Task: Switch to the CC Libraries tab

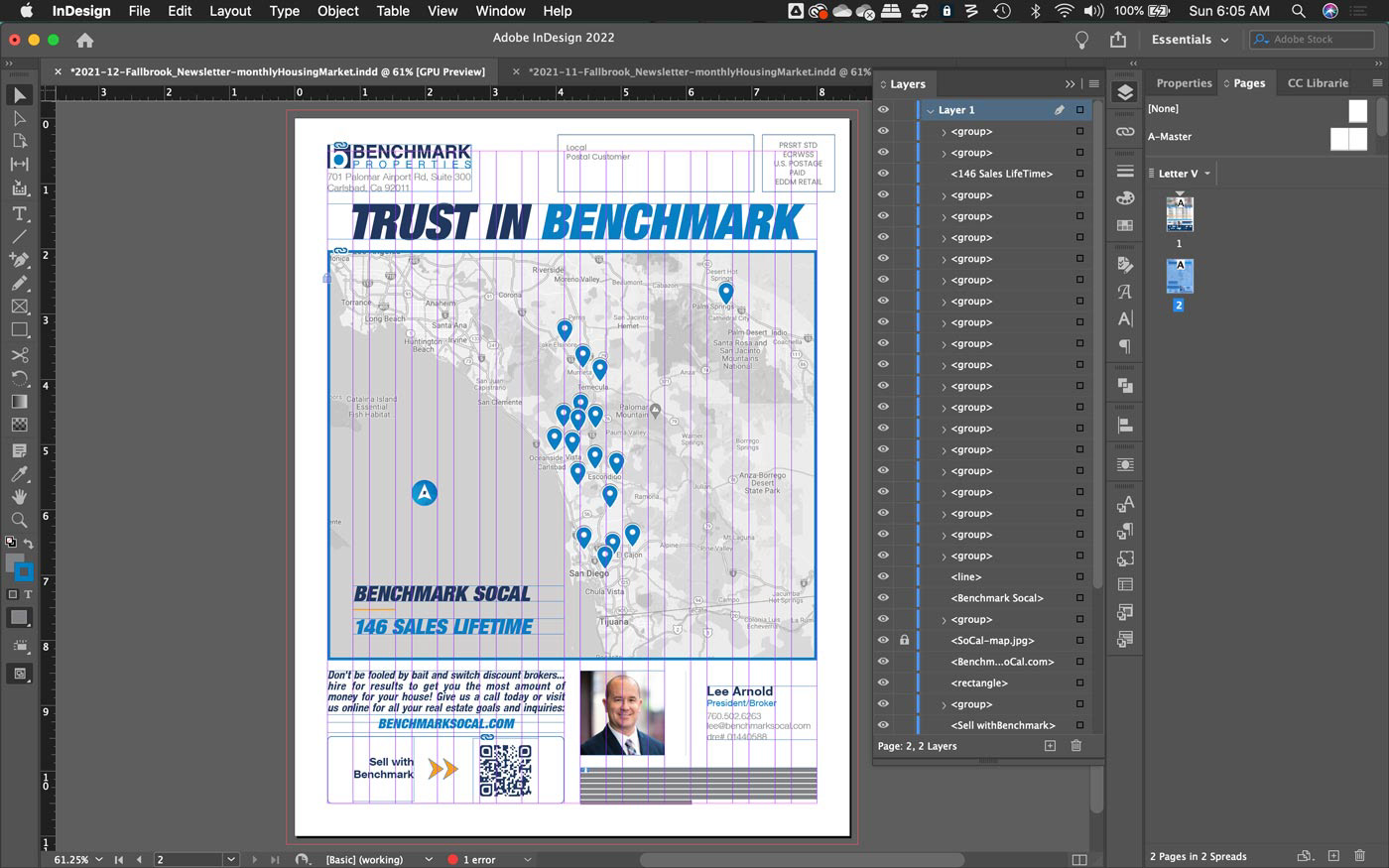Action: (x=1318, y=83)
